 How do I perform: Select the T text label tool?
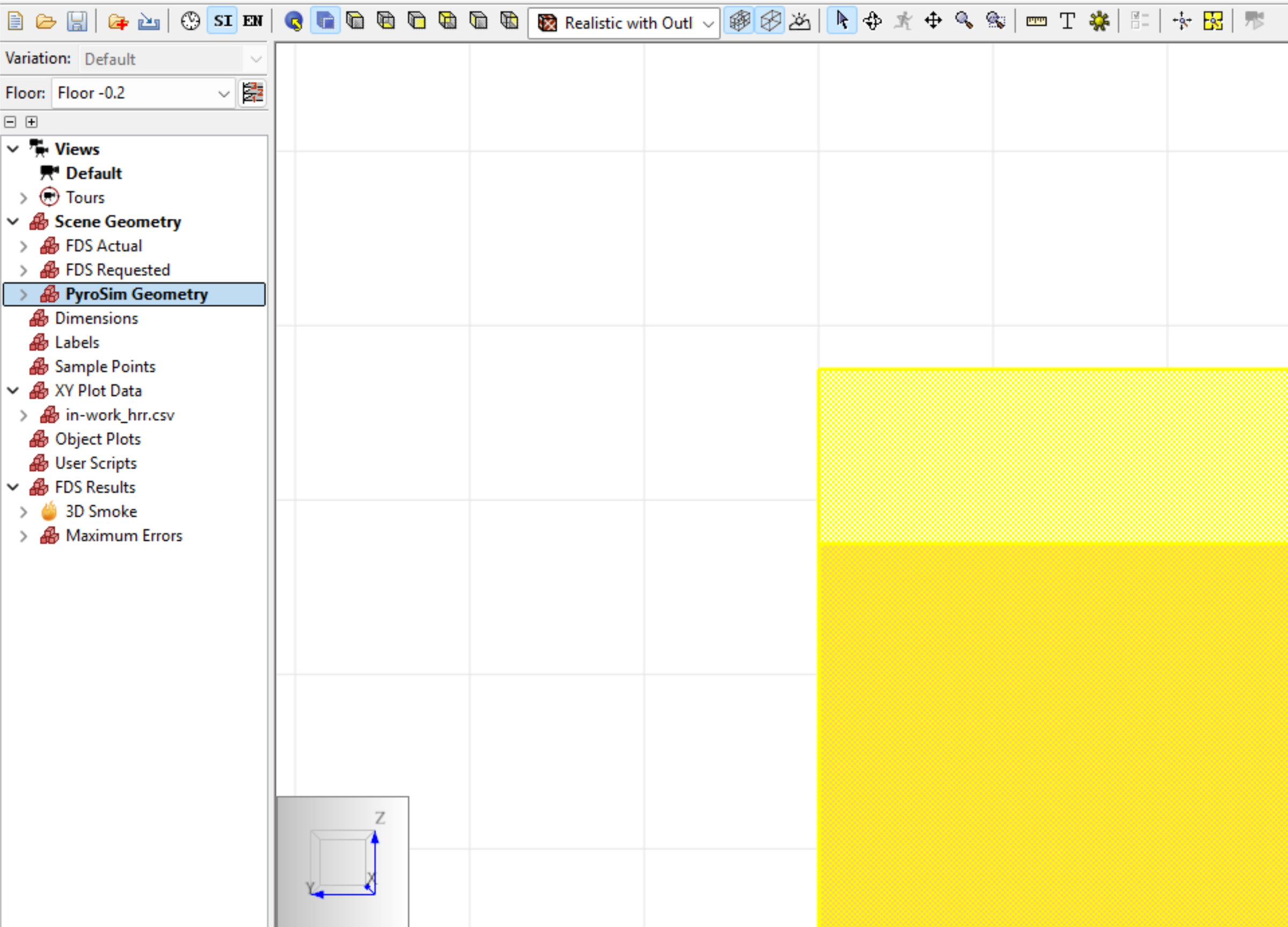[1067, 21]
